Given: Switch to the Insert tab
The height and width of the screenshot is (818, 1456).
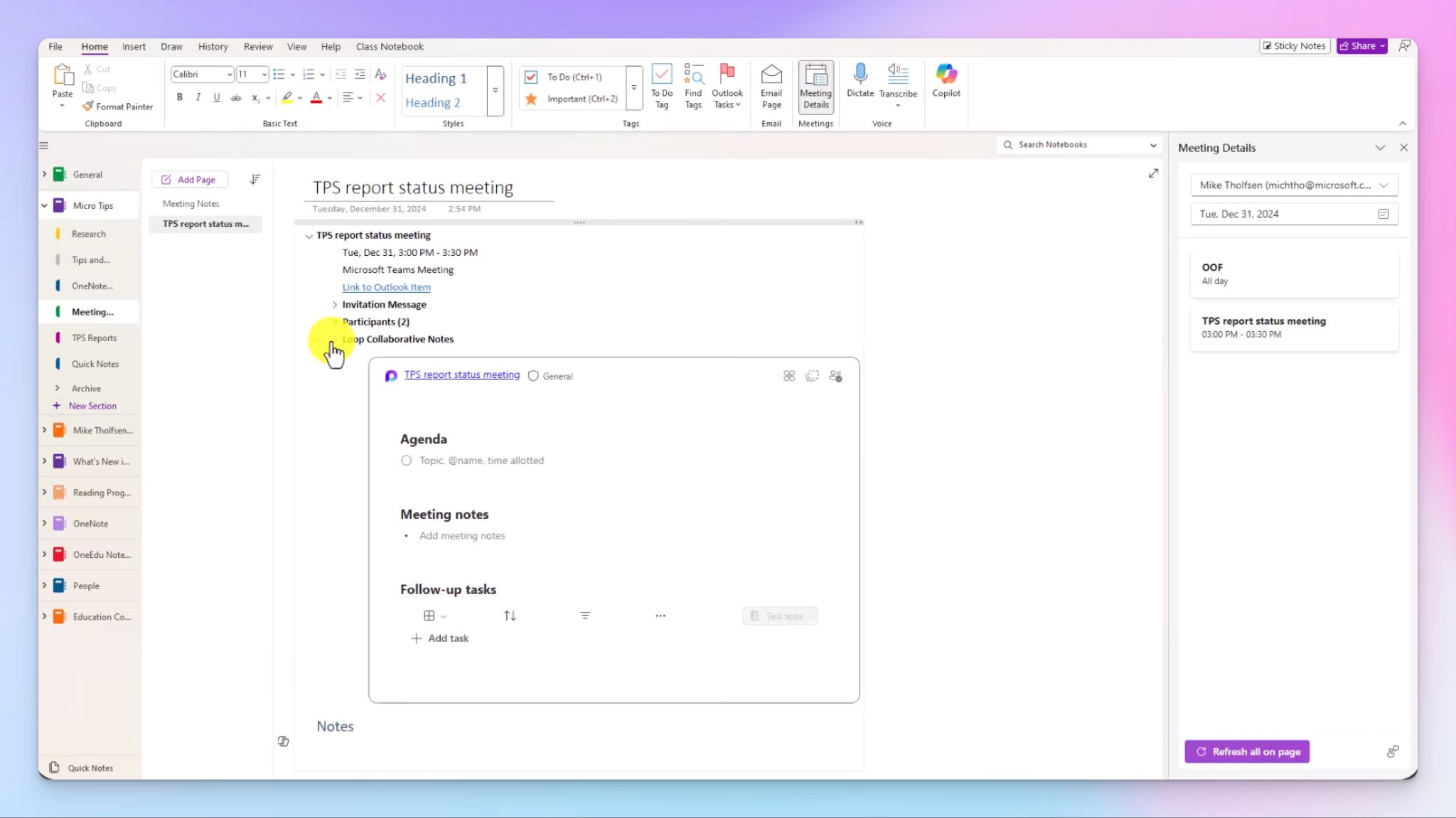Looking at the screenshot, I should 134,47.
